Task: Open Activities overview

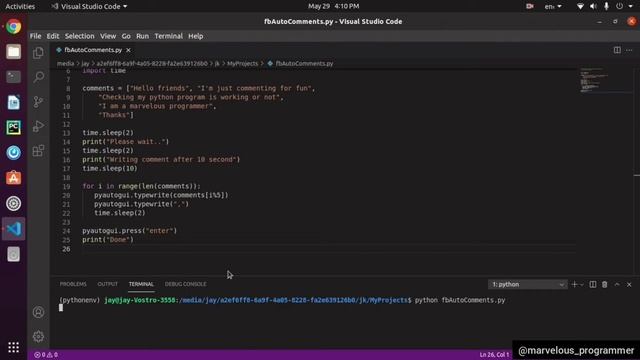Action: click(x=20, y=6)
